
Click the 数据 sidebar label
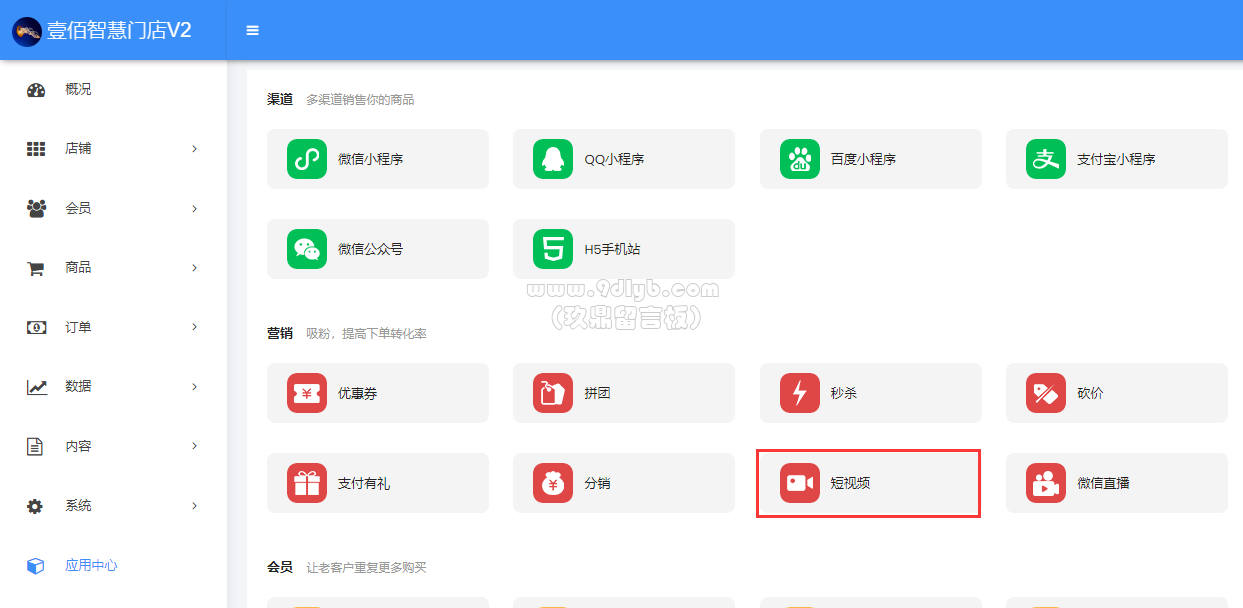(x=78, y=387)
